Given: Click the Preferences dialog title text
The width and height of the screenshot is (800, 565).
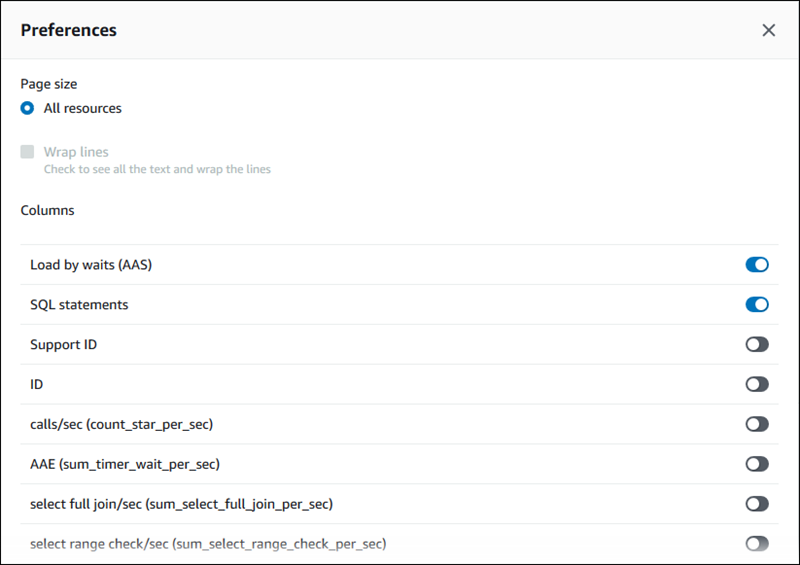Looking at the screenshot, I should (69, 30).
